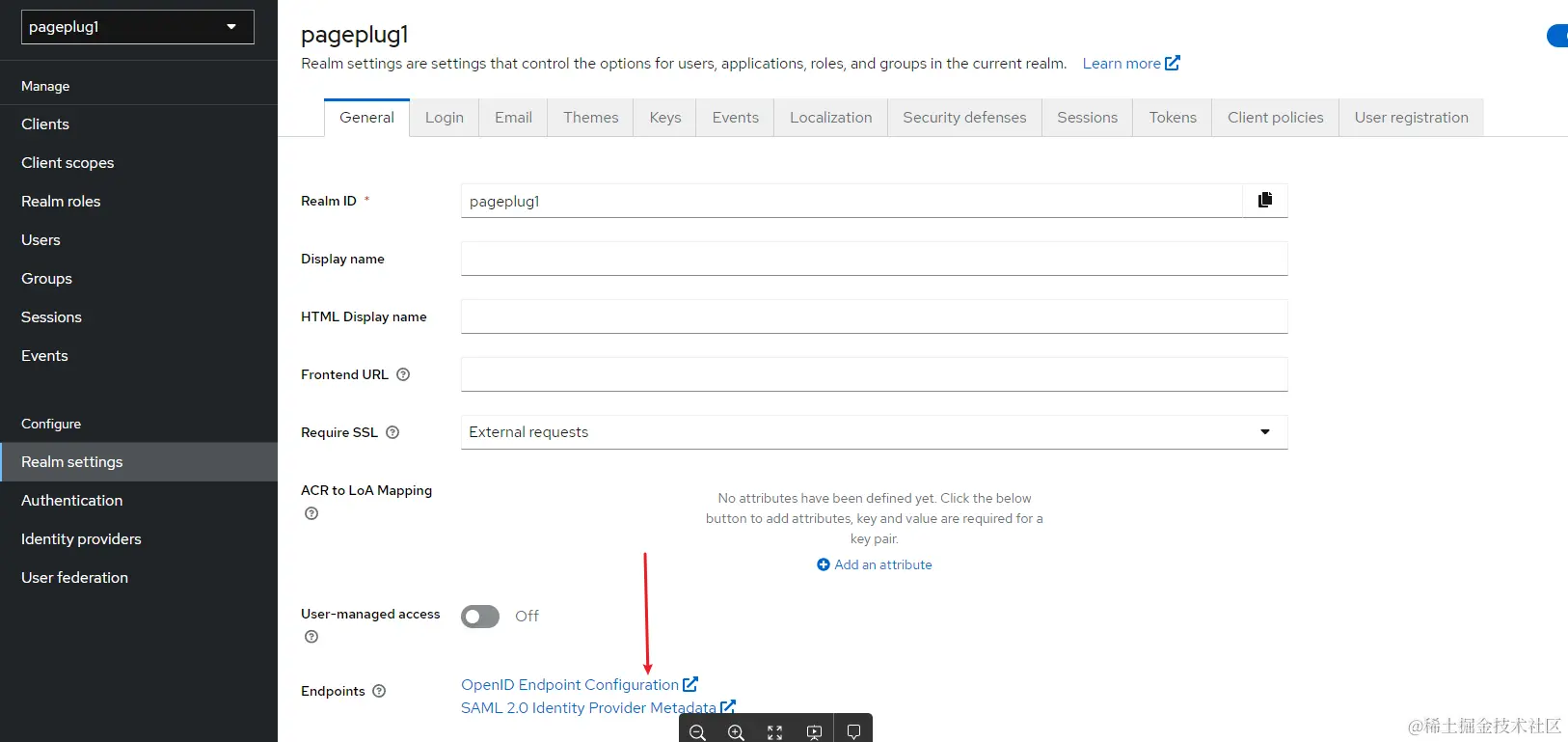Image resolution: width=1568 pixels, height=742 pixels.
Task: Click the pageplug1 page heading
Action: 355,35
